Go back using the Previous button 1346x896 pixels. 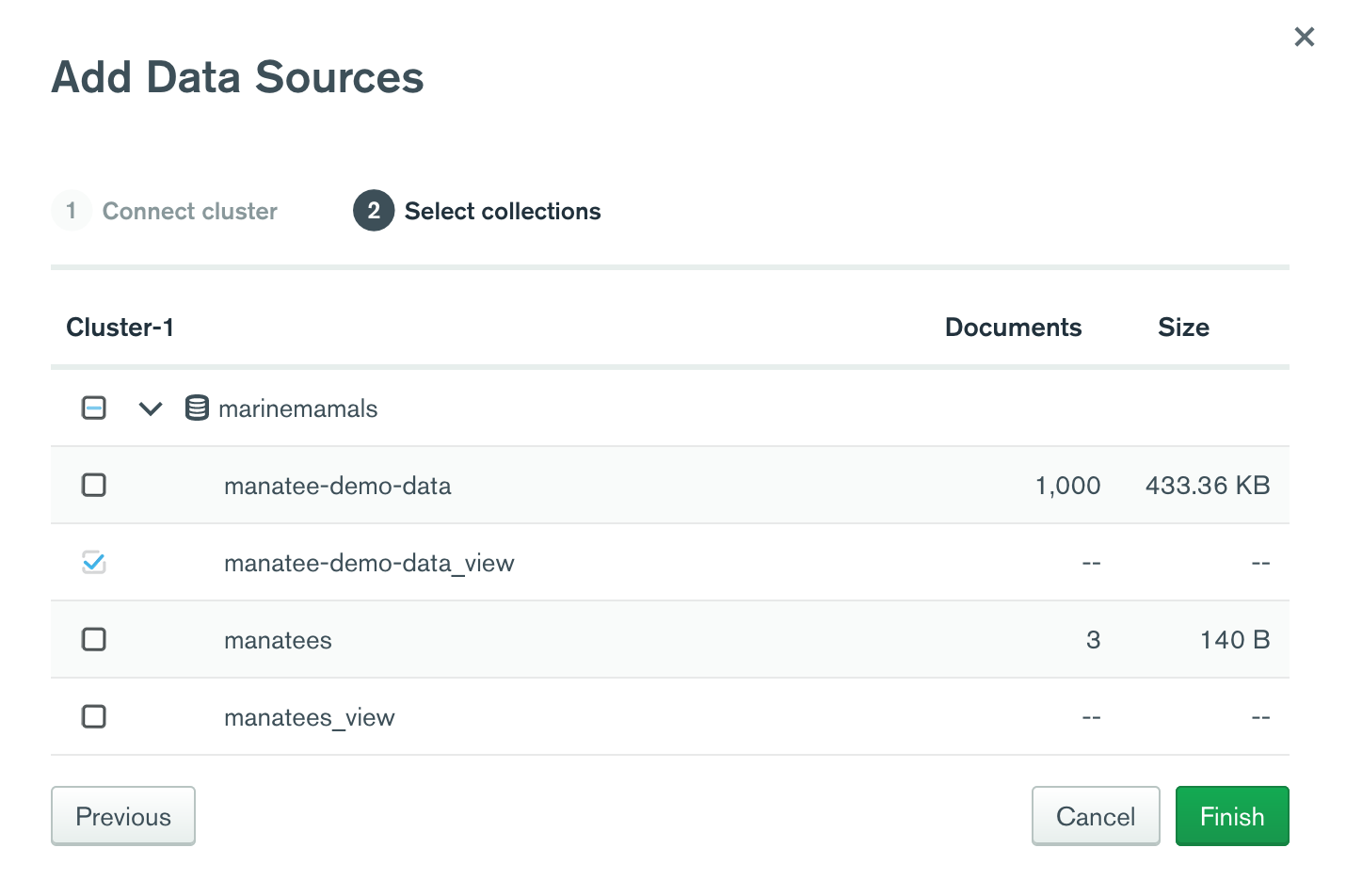coord(122,816)
